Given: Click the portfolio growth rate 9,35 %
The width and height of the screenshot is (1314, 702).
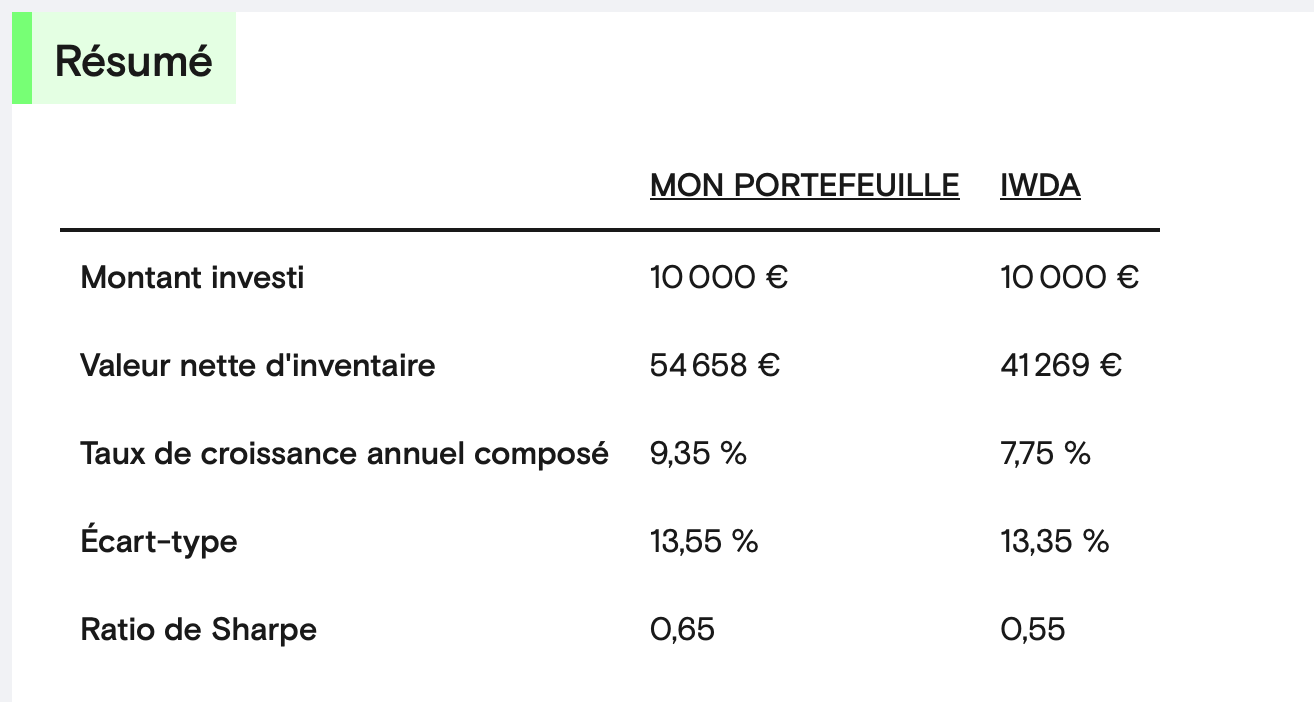Looking at the screenshot, I should point(698,453).
